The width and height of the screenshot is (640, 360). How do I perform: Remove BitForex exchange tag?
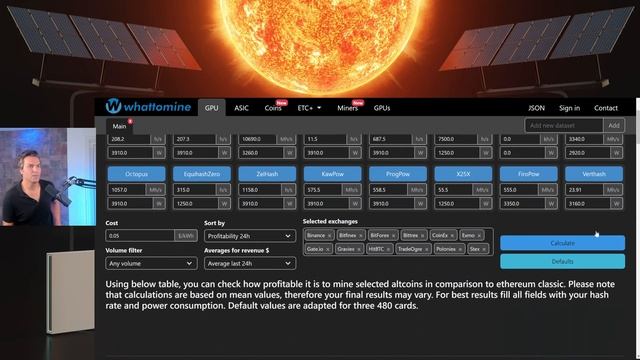click(x=393, y=236)
